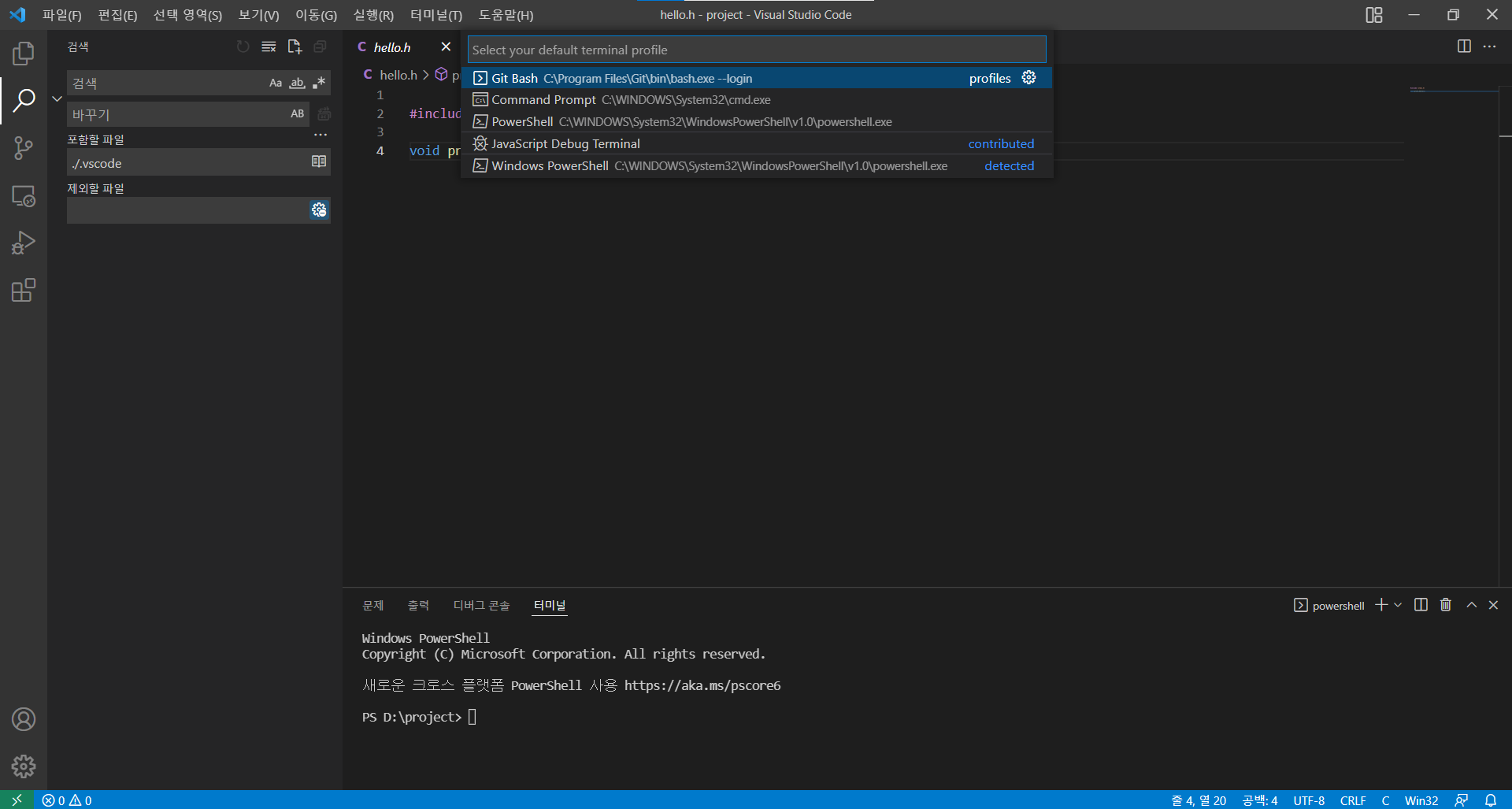Open editor More Actions ellipsis

[1489, 46]
